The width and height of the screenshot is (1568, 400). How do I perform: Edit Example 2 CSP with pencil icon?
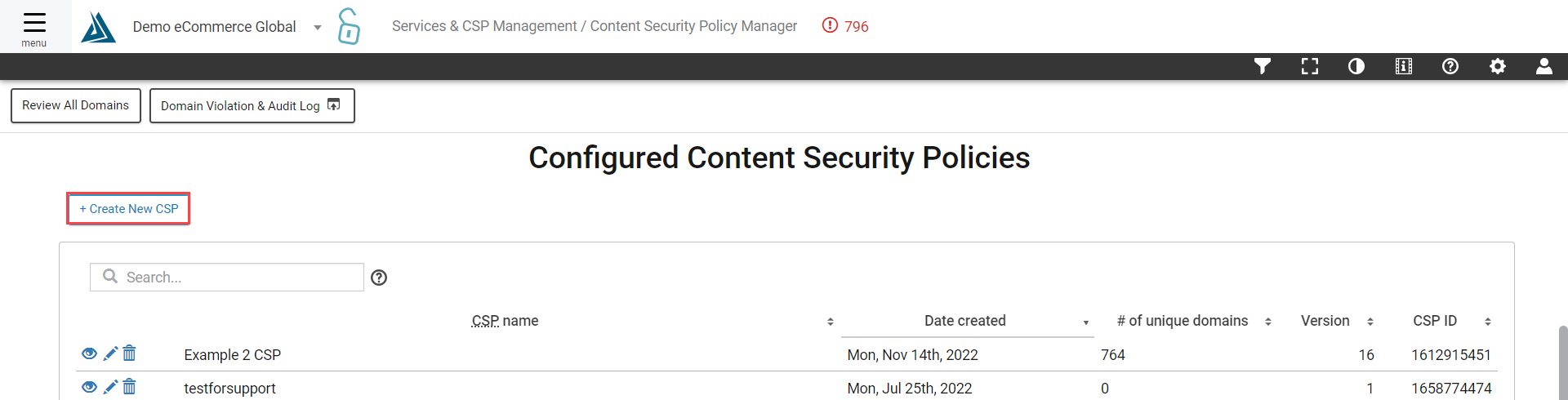pyautogui.click(x=111, y=353)
